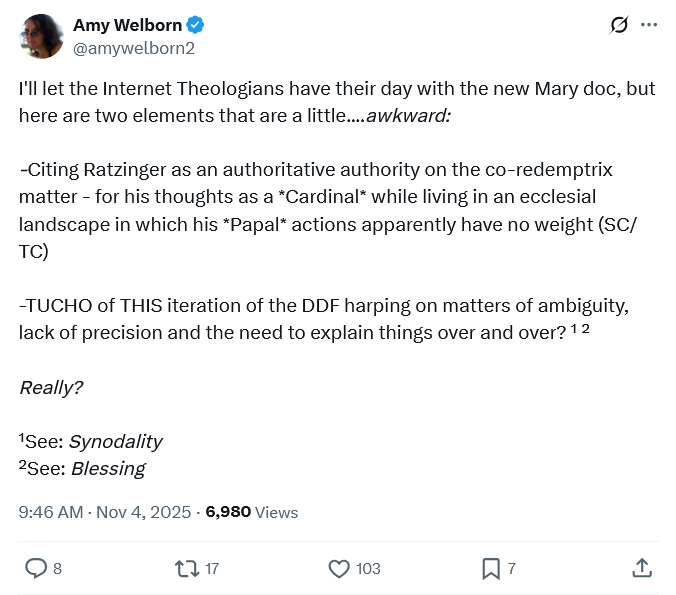Bookmark this post by Amy Welborn
This screenshot has height=595, width=676.
491,568
